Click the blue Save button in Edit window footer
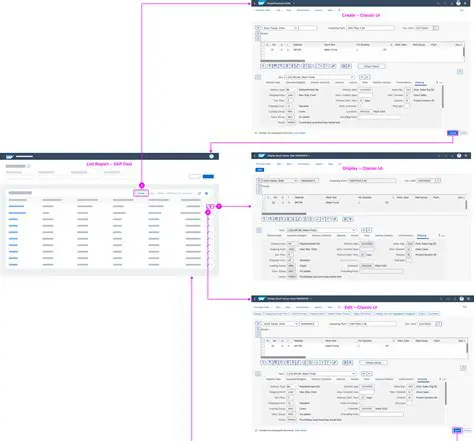This screenshot has width=474, height=441. 457,430
